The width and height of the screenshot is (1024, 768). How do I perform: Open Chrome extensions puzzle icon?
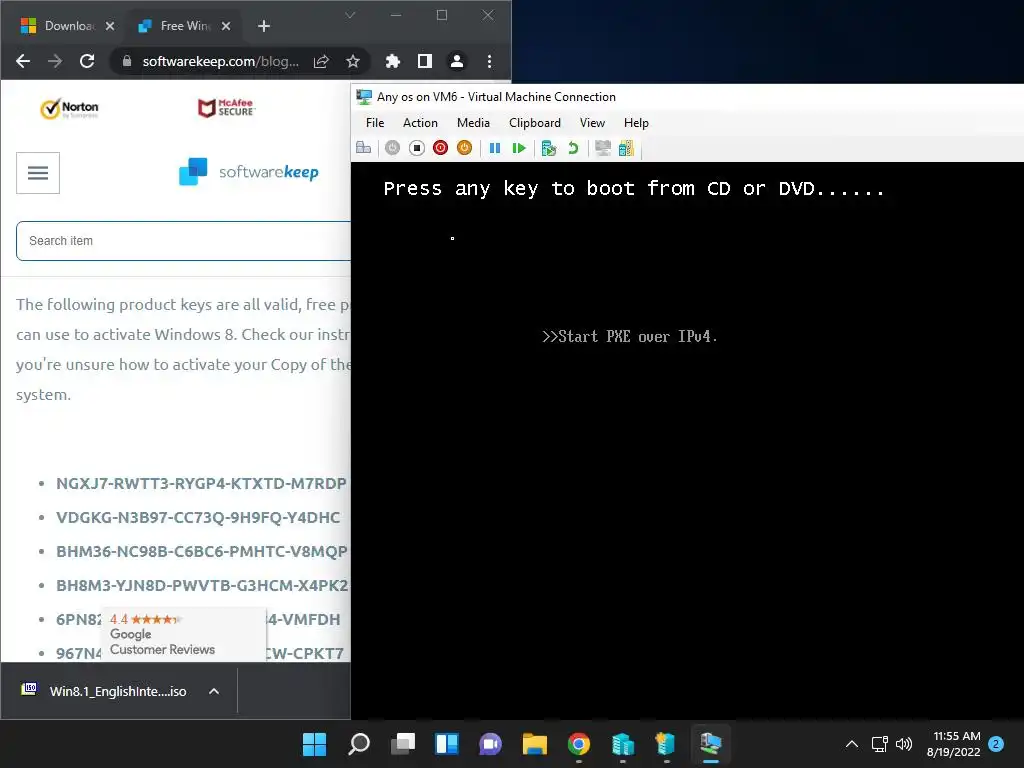tap(392, 61)
